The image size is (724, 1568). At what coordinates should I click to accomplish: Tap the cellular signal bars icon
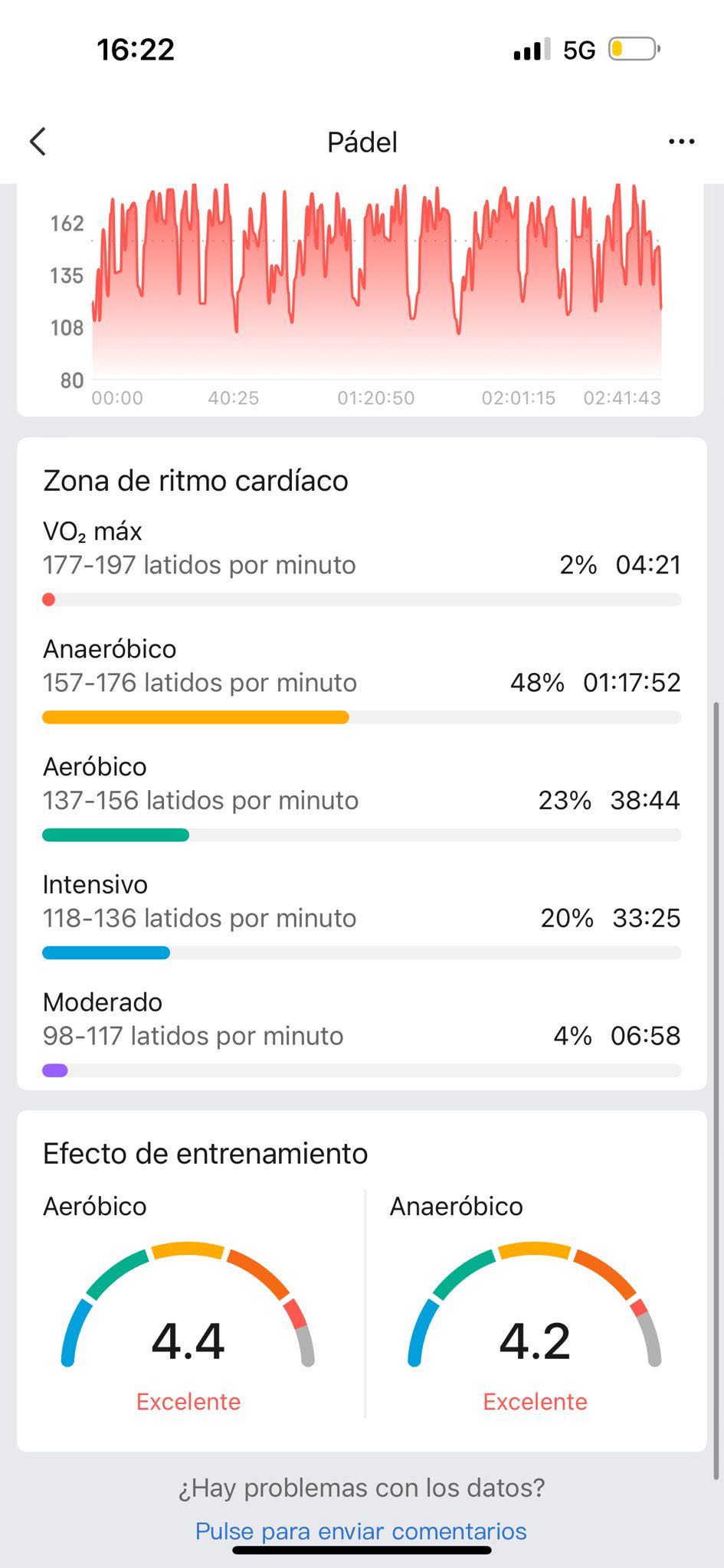[x=532, y=50]
